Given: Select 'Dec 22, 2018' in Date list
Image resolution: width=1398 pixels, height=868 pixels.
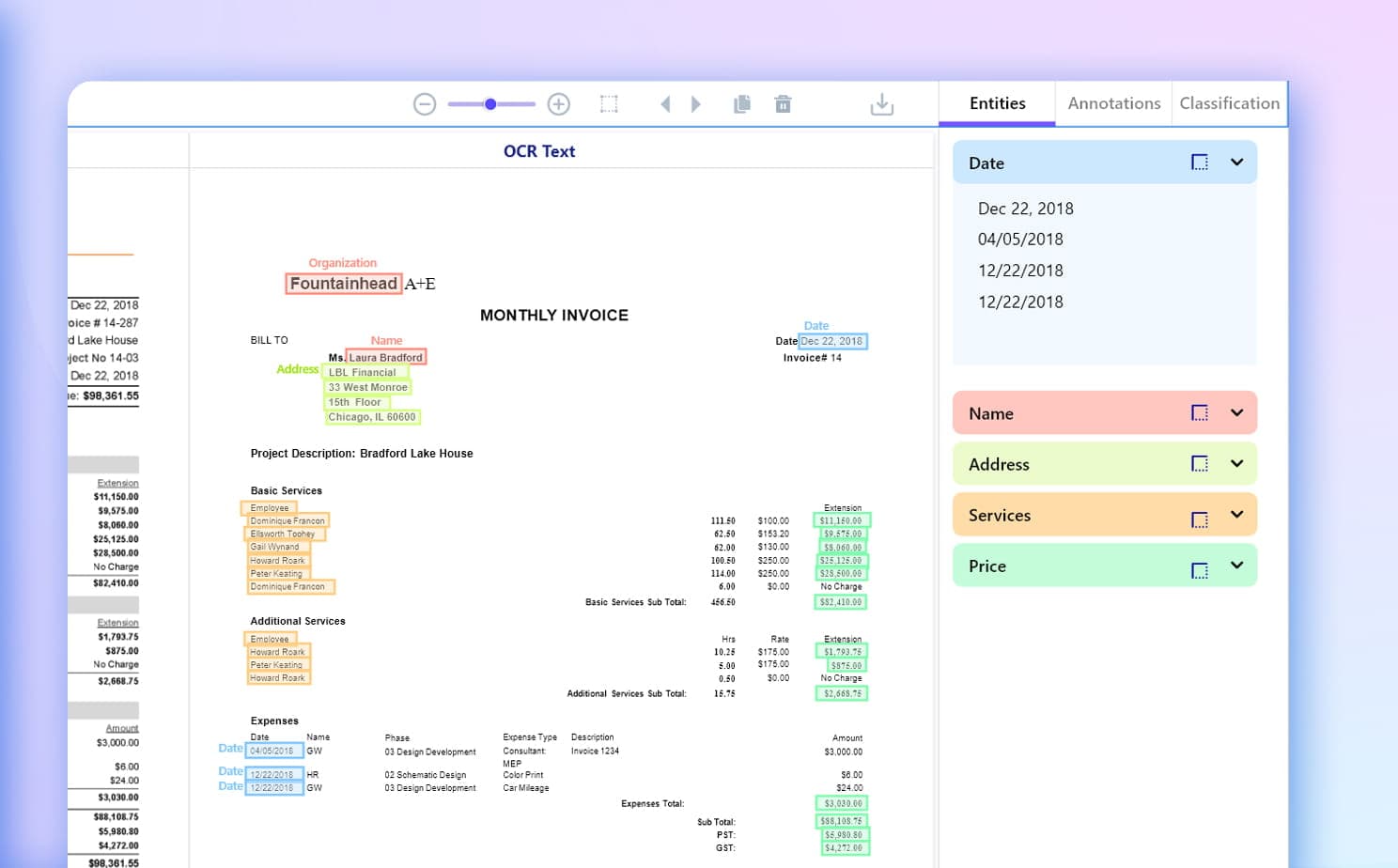Looking at the screenshot, I should 1025,209.
